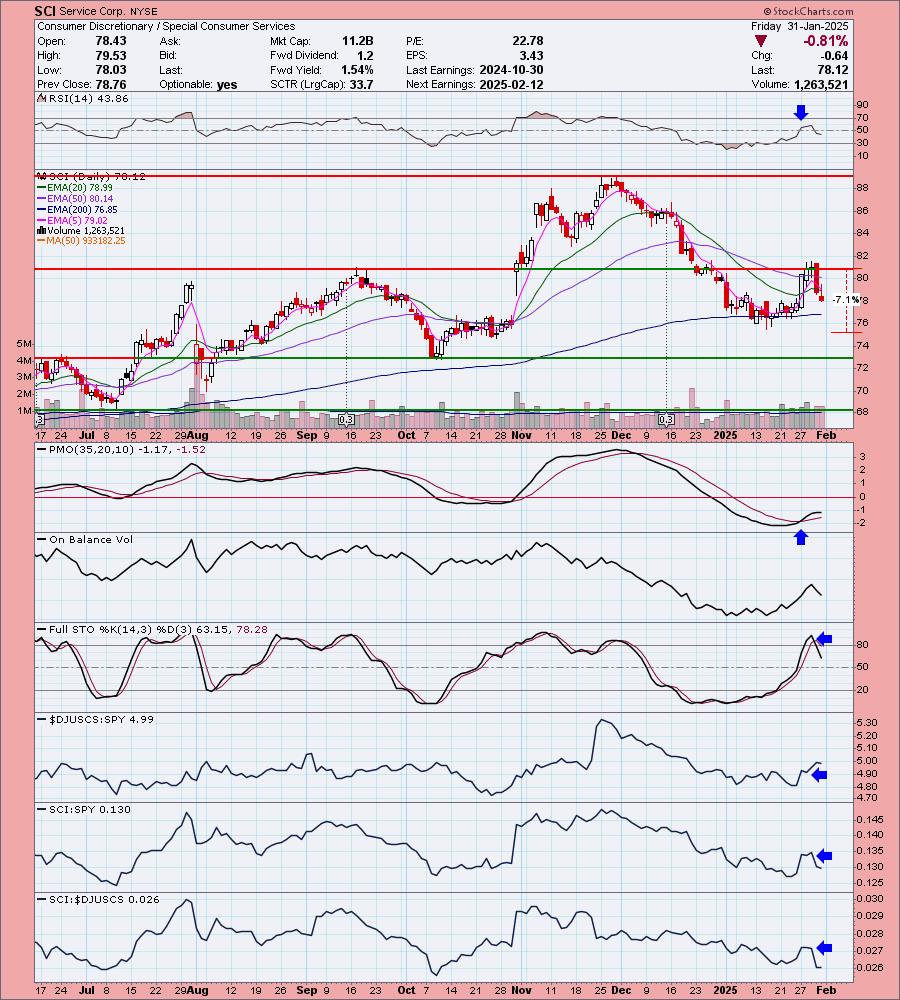Click the -7.1% stop distance label
This screenshot has width=900, height=1000.
pos(845,300)
